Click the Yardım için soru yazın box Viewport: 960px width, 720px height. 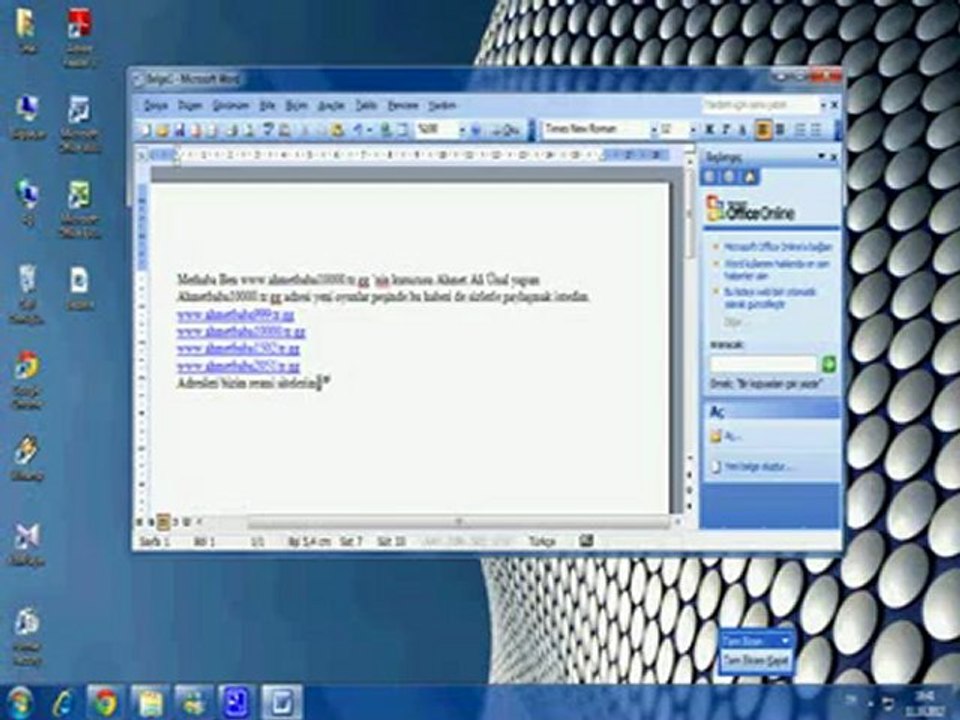click(x=759, y=105)
